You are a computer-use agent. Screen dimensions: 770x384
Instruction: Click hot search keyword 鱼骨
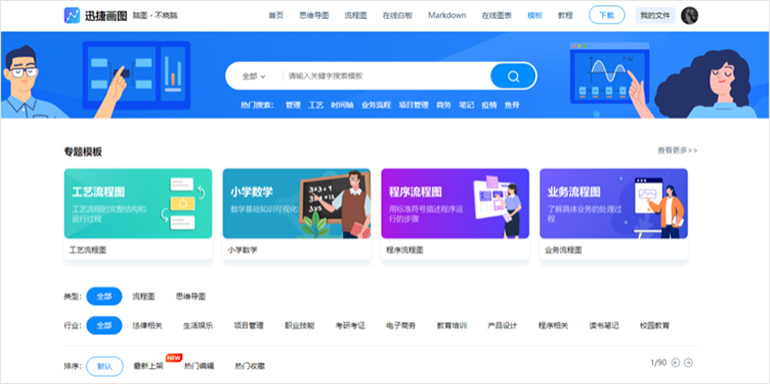(512, 105)
